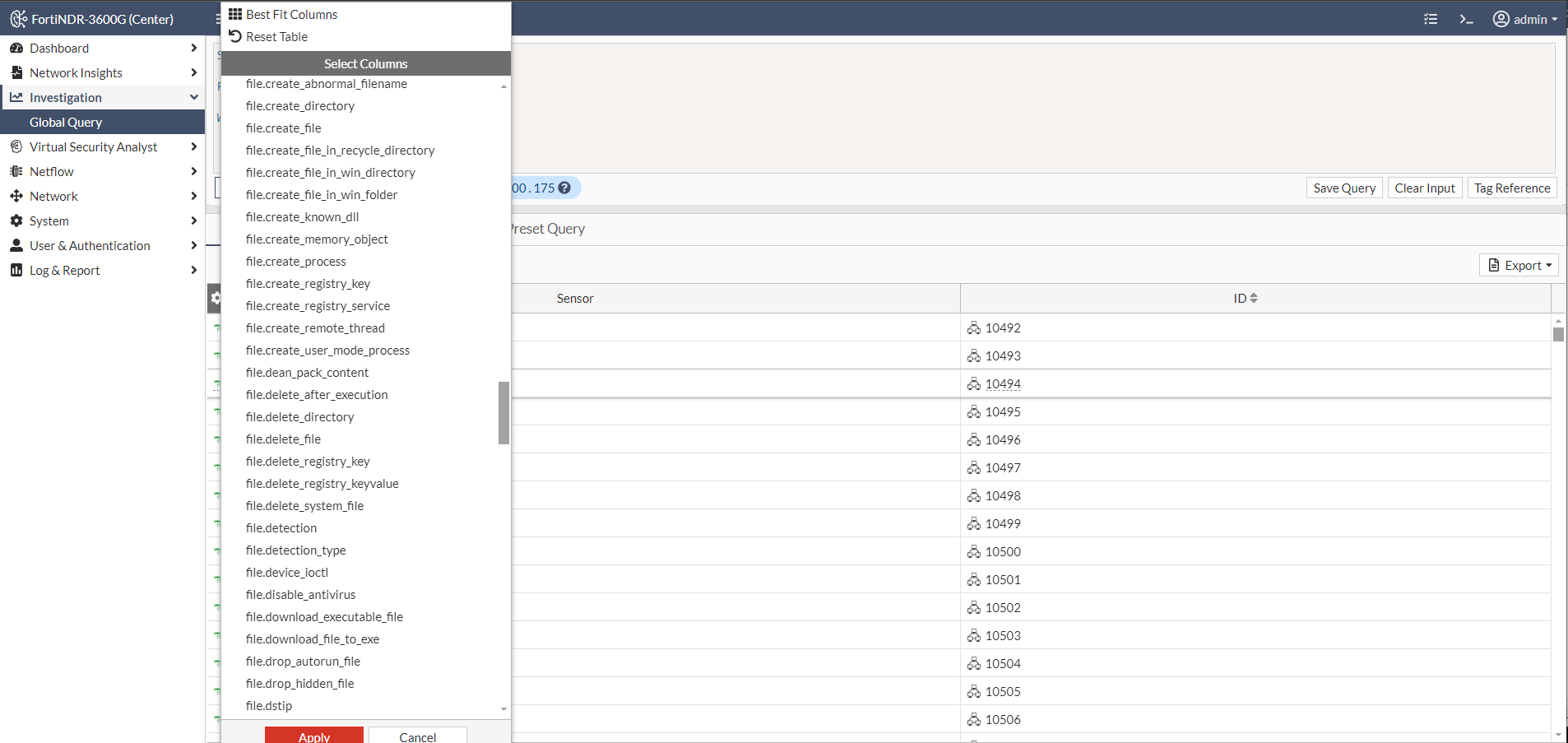The height and width of the screenshot is (743, 1568).
Task: Click the Log & Report icon
Action: point(16,270)
